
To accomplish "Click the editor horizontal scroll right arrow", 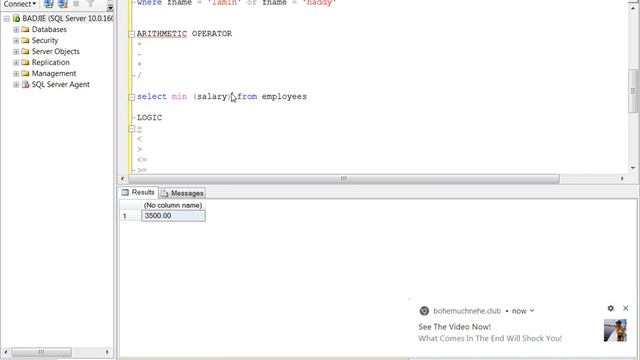I will [622, 179].
